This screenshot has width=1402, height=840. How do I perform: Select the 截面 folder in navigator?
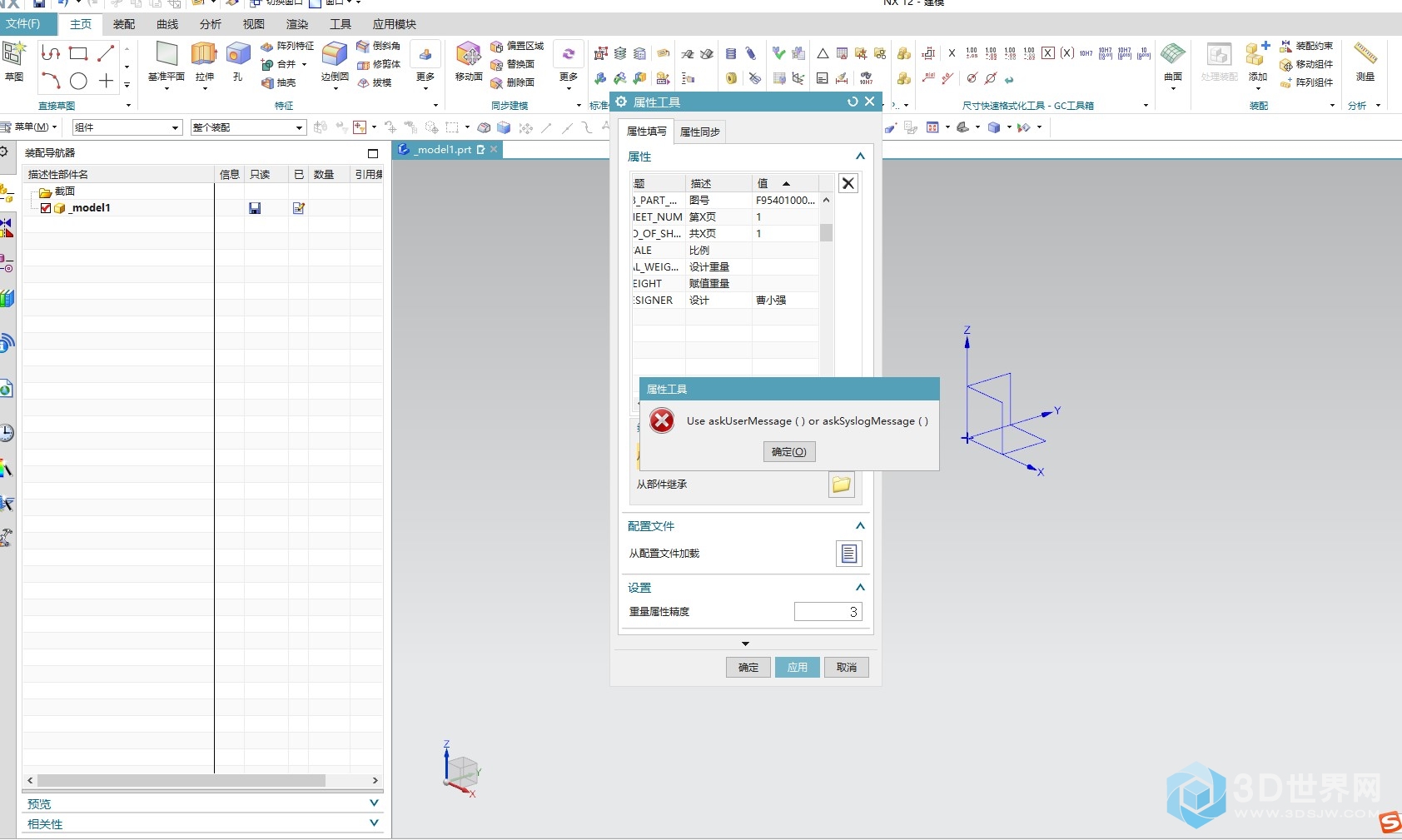tap(58, 191)
